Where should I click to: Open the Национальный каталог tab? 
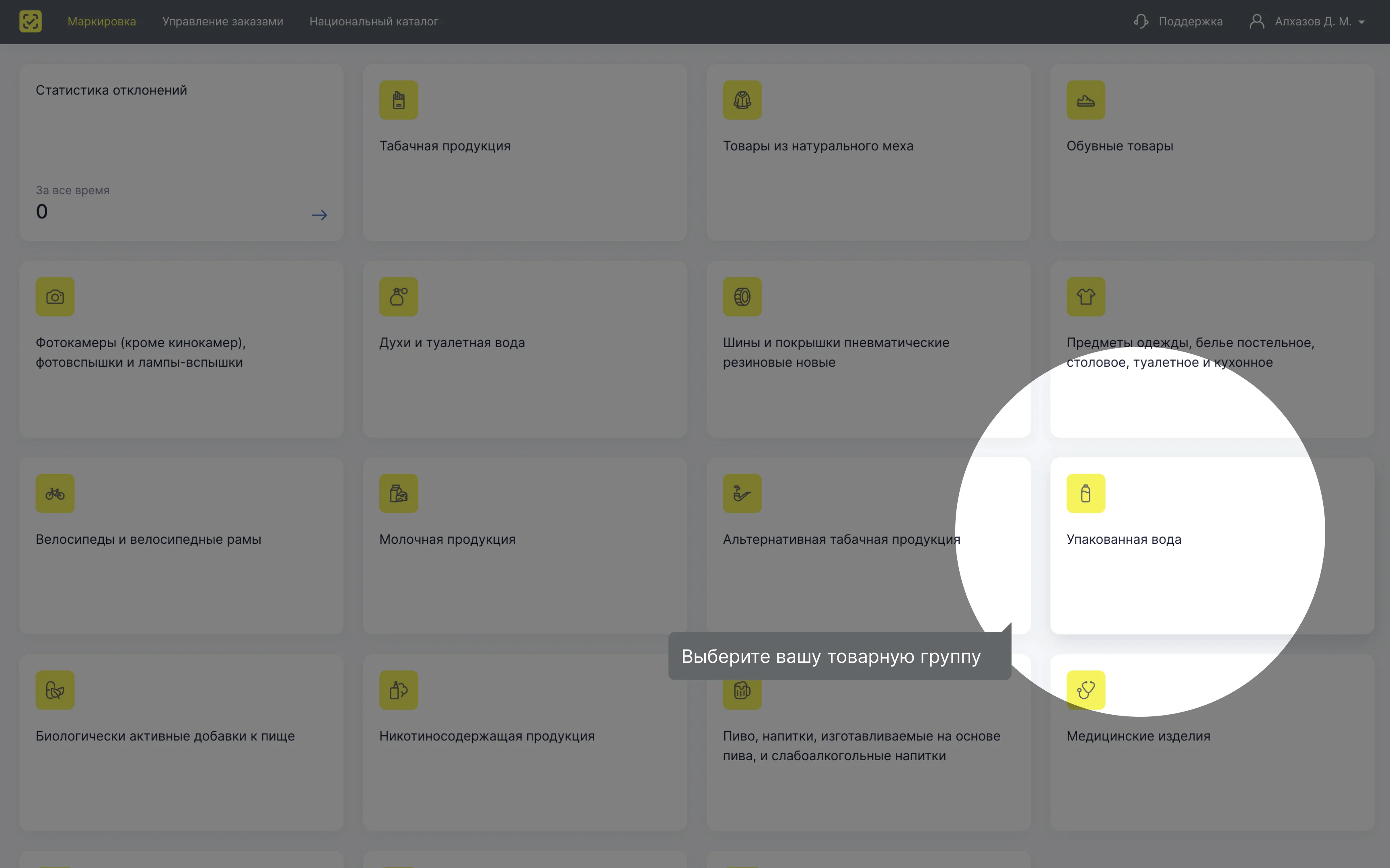pyautogui.click(x=374, y=21)
